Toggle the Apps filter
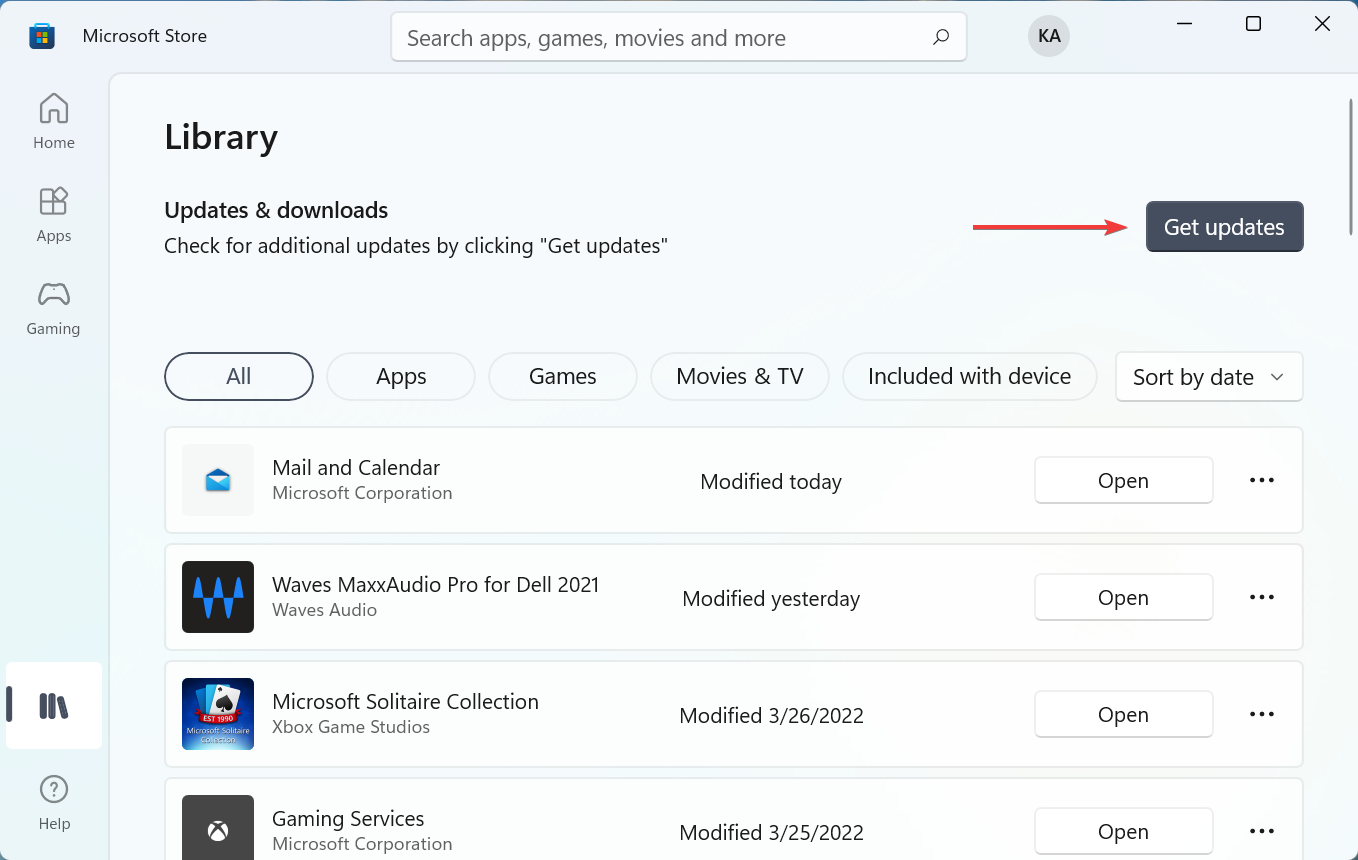The width and height of the screenshot is (1358, 860). pos(400,376)
